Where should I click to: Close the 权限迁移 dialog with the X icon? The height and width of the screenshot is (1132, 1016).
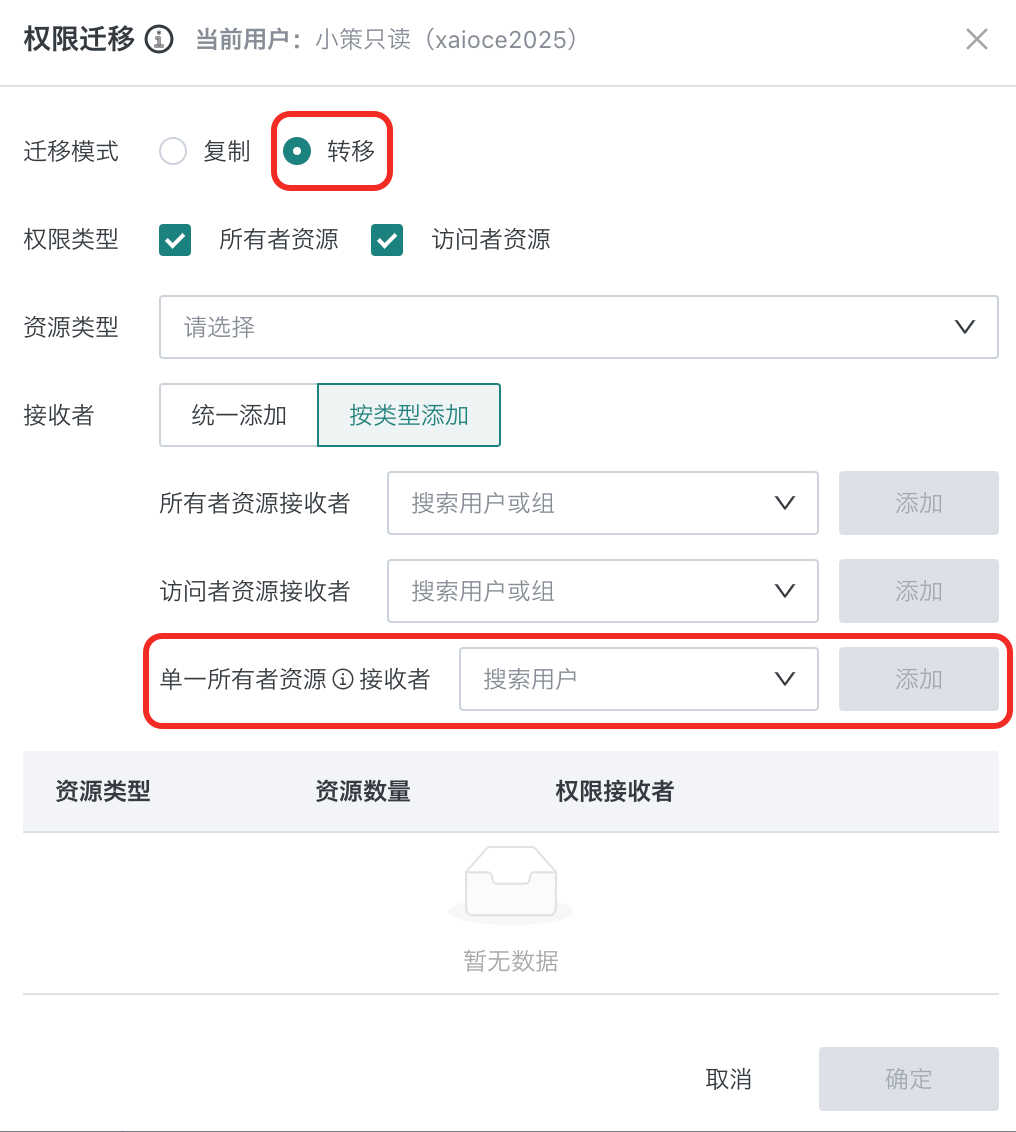(x=976, y=39)
